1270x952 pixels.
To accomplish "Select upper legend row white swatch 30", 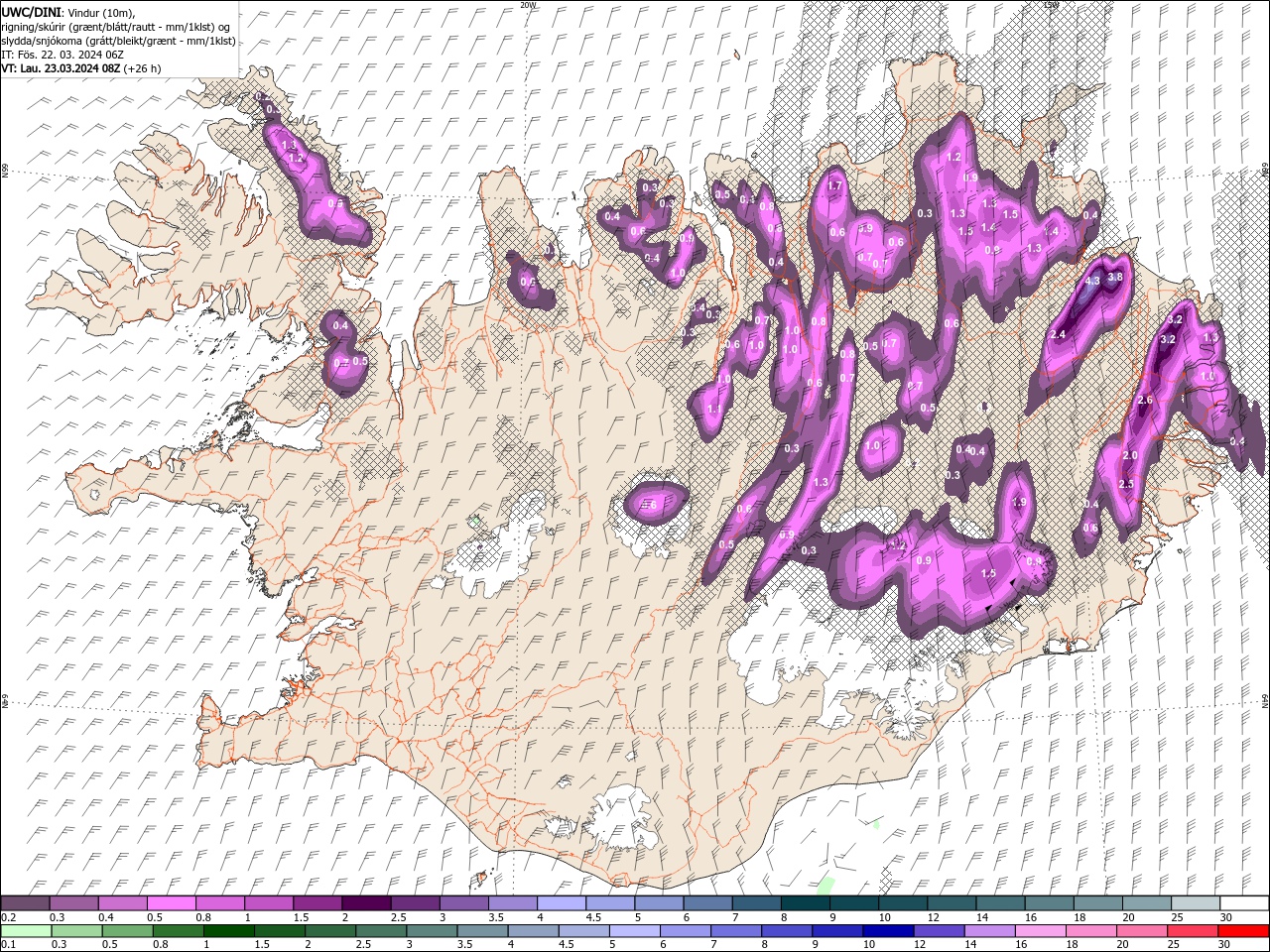I will pyautogui.click(x=1244, y=903).
